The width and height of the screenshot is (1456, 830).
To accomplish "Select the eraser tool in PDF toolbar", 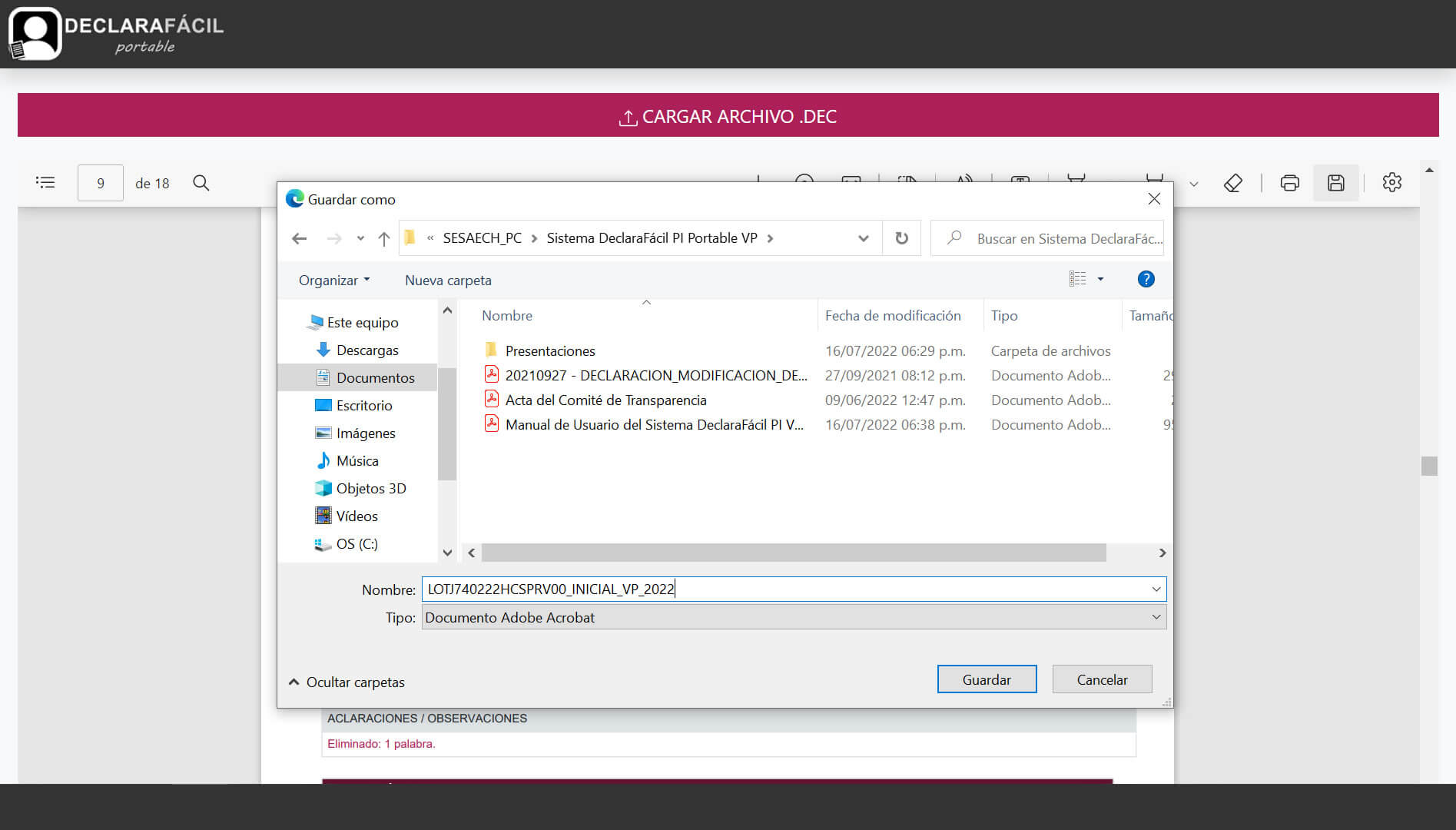I will [x=1233, y=183].
